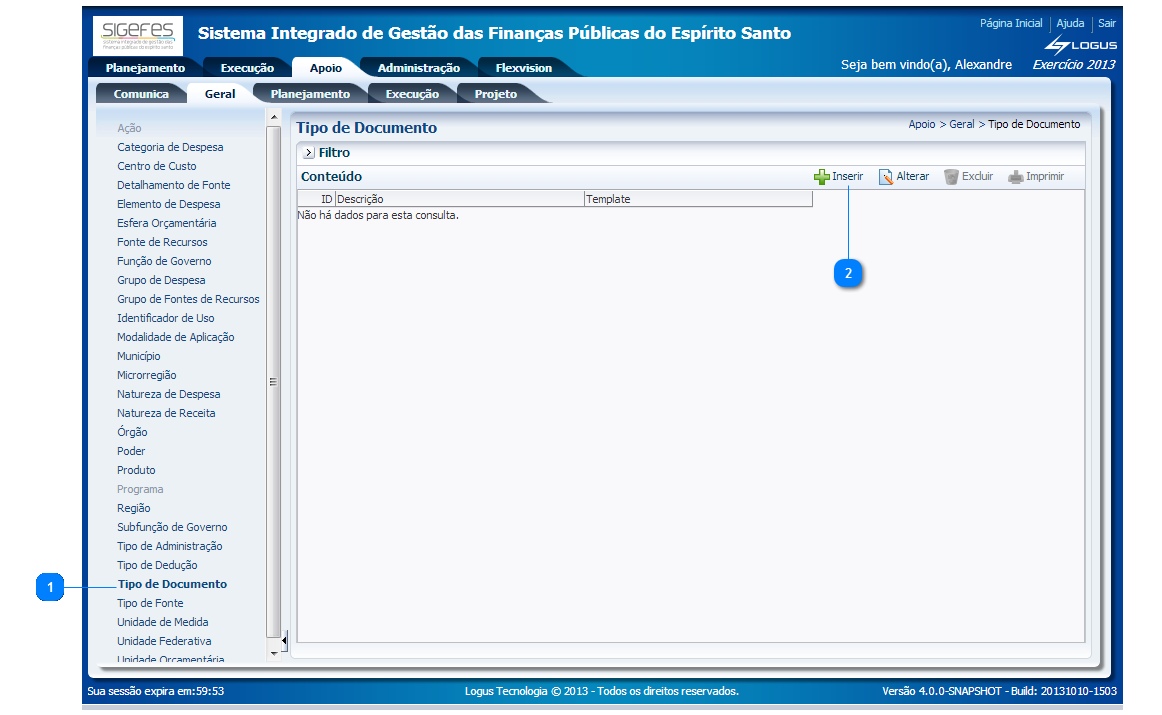Go to Página Inicial link
Screen dimensions: 1162x715
pyautogui.click(x=1010, y=23)
